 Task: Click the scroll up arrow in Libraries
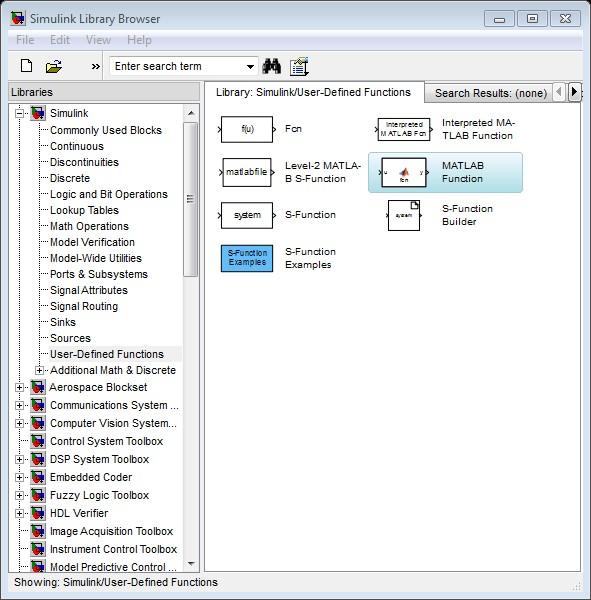tap(191, 113)
